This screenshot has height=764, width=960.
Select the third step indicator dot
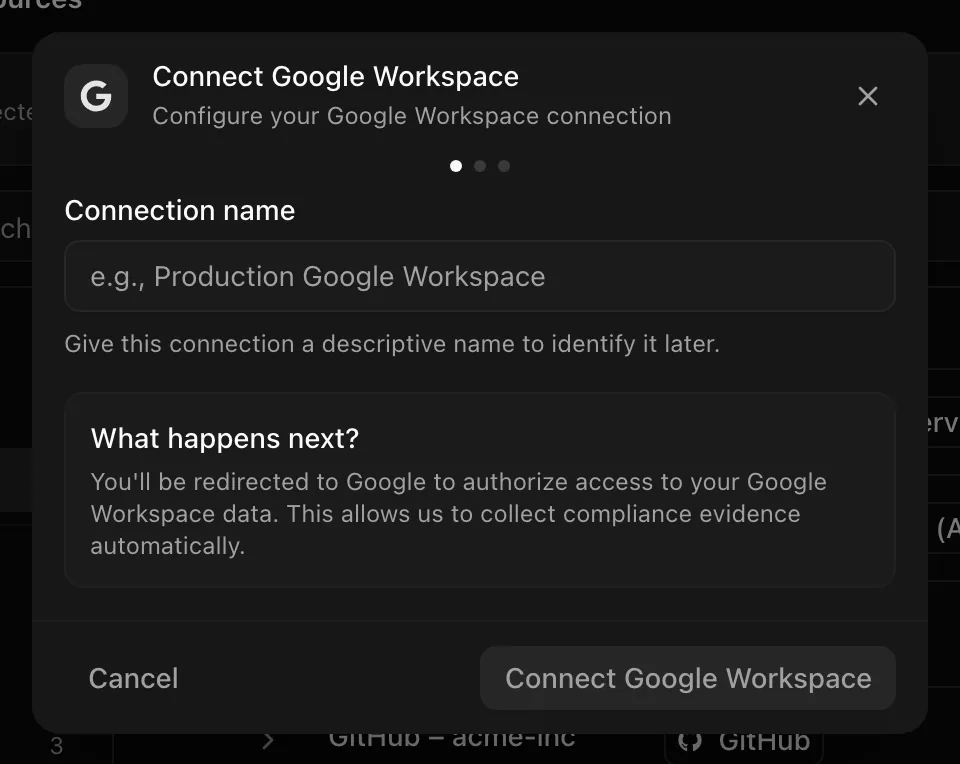pyautogui.click(x=504, y=166)
